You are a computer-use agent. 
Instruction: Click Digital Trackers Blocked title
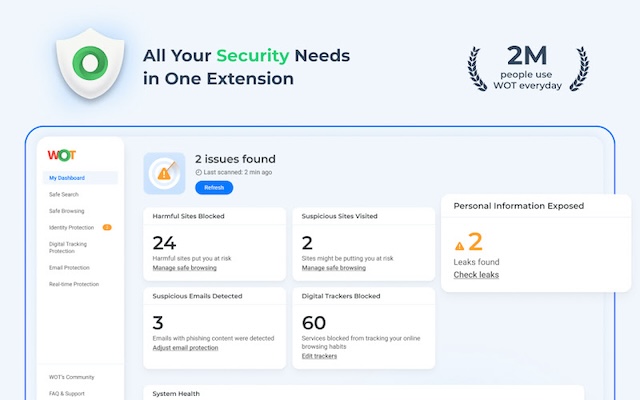pyautogui.click(x=341, y=296)
